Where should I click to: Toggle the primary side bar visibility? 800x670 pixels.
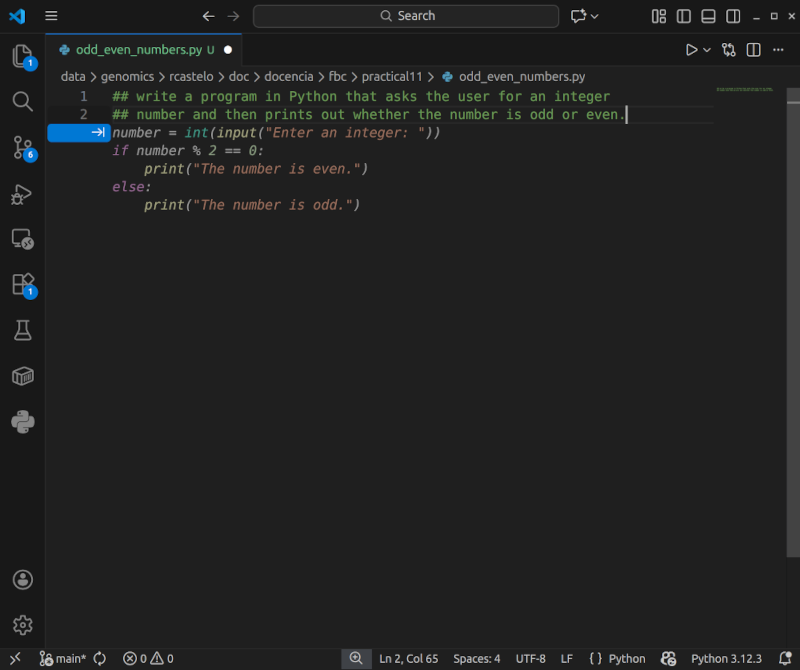684,16
